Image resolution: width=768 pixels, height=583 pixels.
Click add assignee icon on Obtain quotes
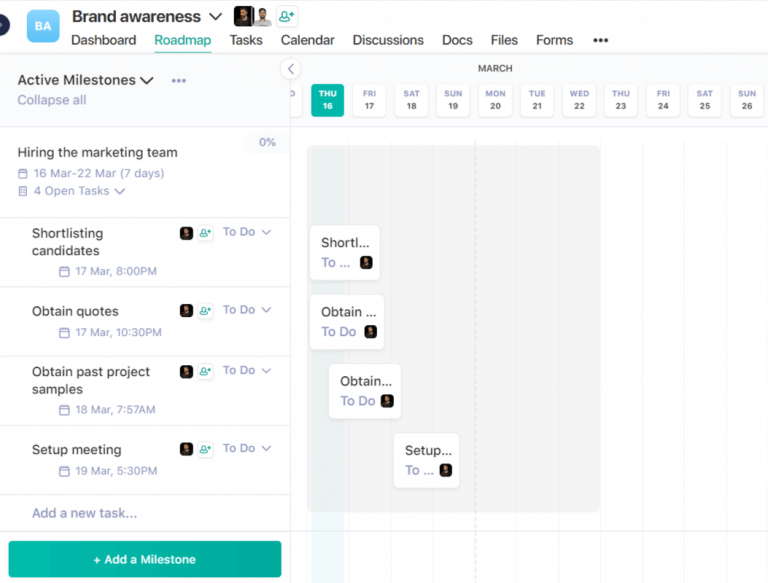click(x=205, y=311)
